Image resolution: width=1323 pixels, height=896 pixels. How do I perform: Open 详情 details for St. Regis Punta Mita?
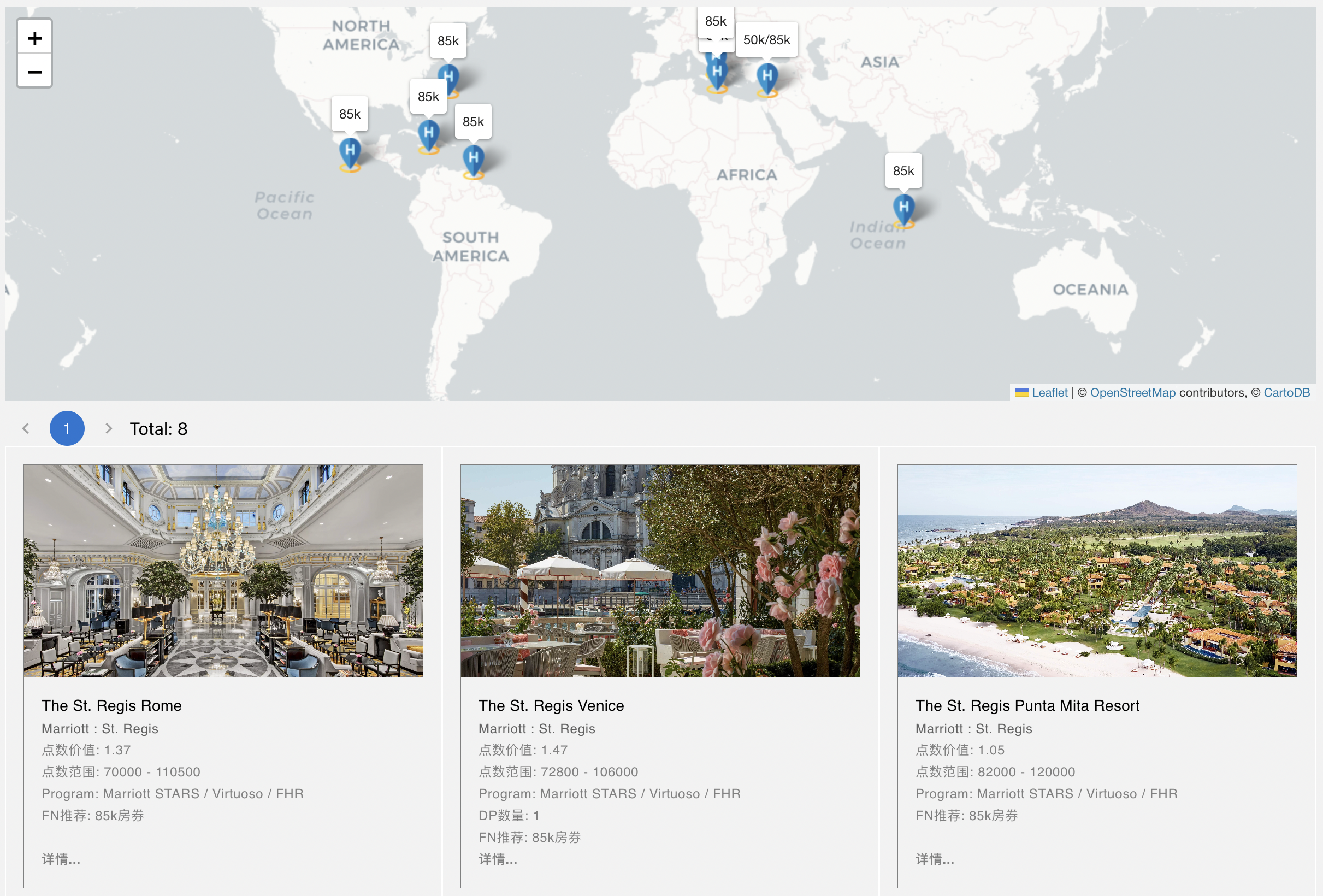point(935,858)
